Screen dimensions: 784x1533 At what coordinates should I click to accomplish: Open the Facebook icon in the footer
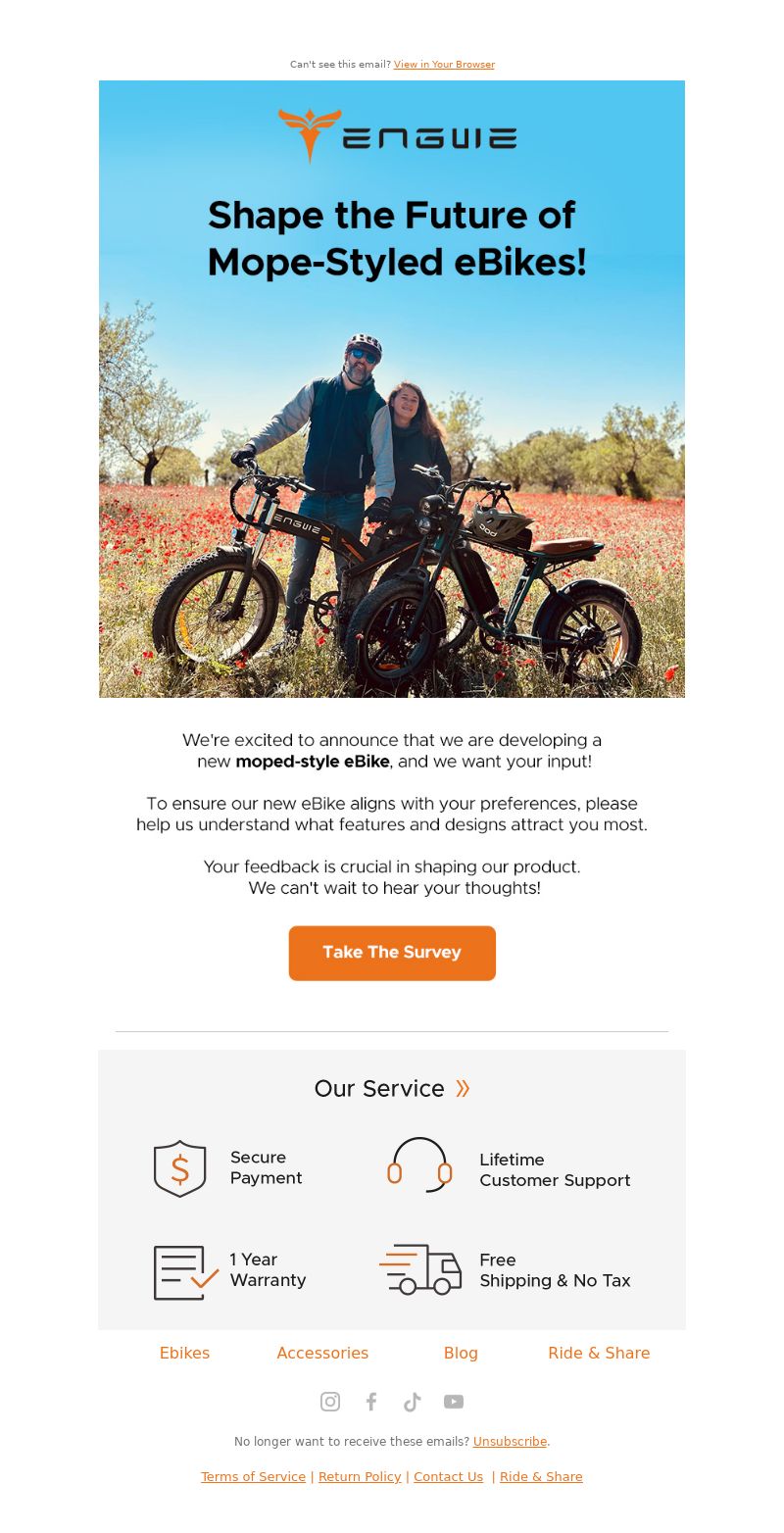click(371, 1402)
